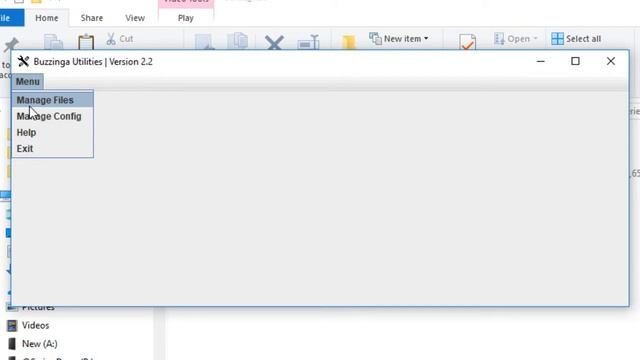Viewport: 640px width, 360px height.
Task: Click the Copy to icon in the ribbon
Action: point(238,42)
